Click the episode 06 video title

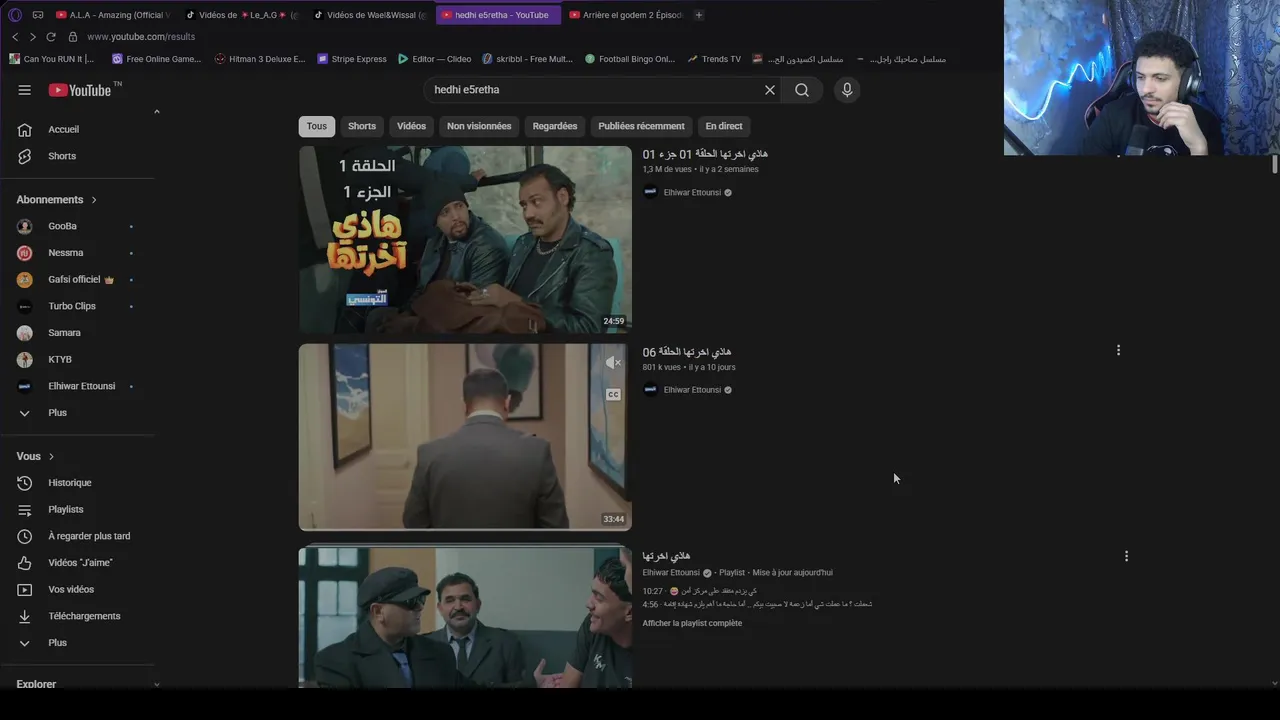[687, 352]
